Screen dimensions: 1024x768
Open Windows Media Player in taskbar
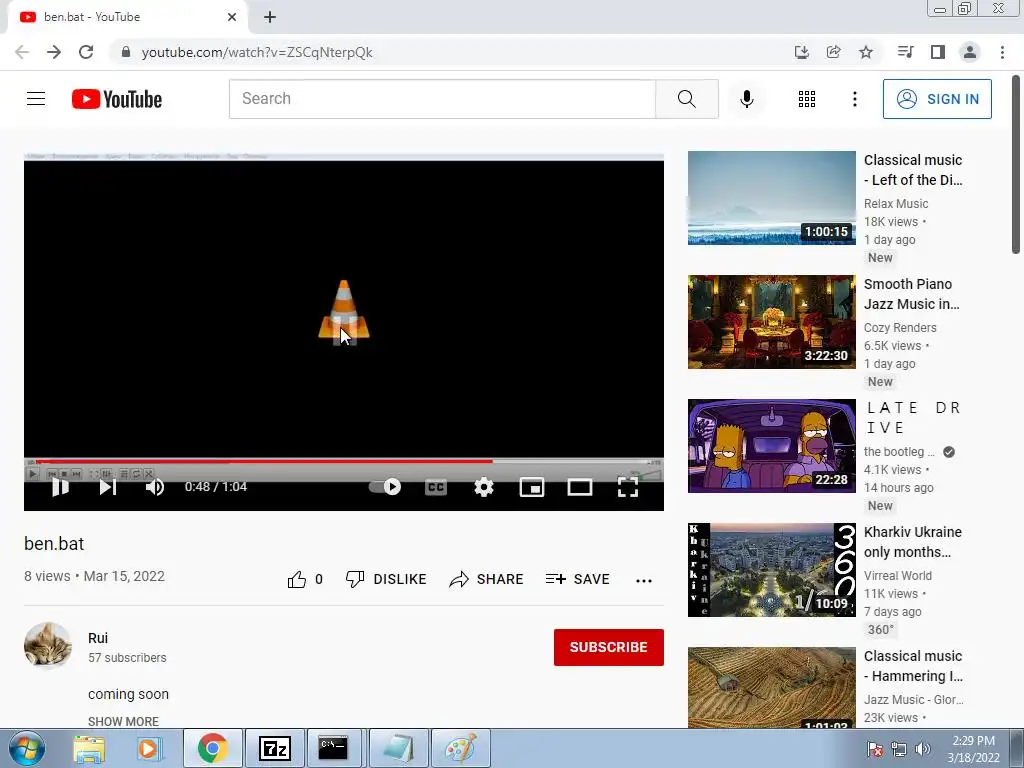(x=149, y=748)
